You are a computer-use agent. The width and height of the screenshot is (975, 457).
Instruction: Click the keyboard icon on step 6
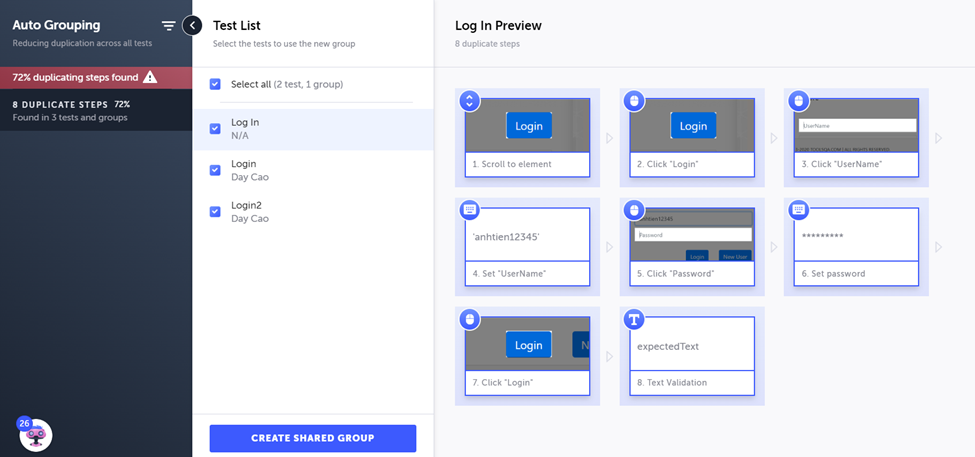pos(798,210)
